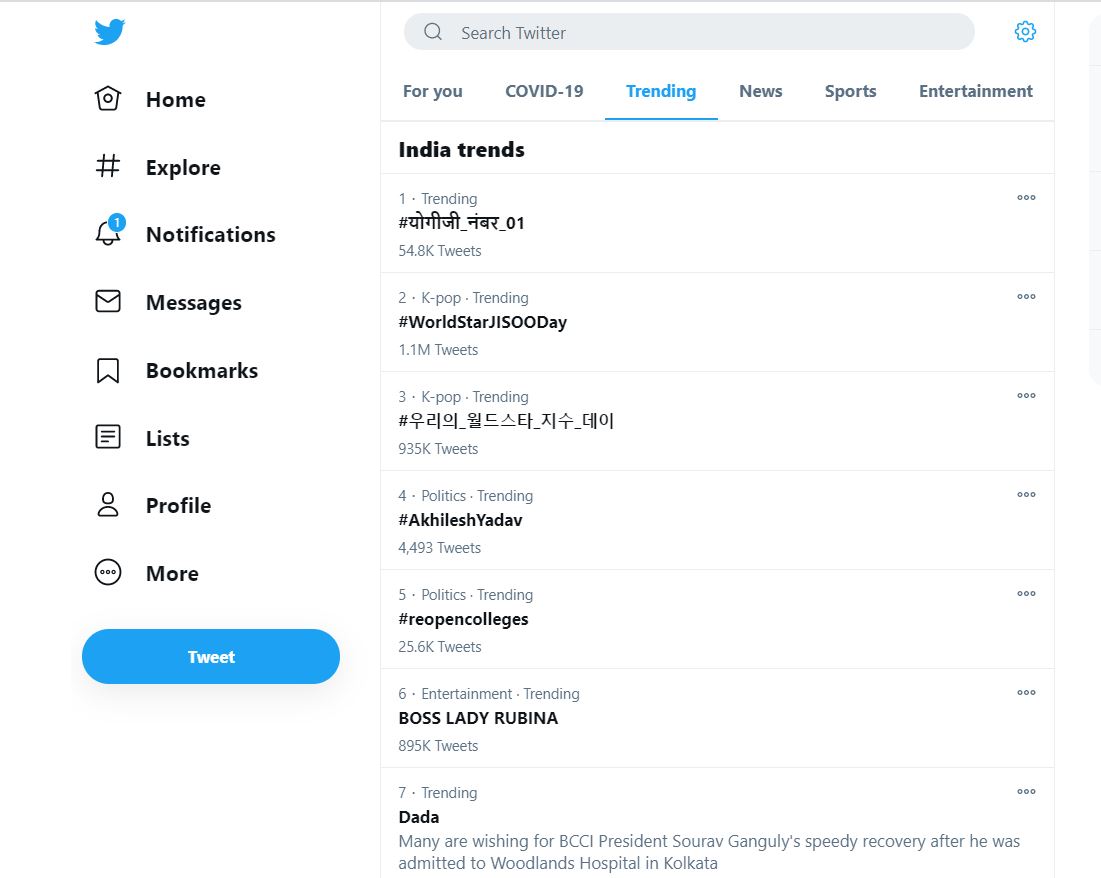This screenshot has height=878, width=1101.
Task: Open the #reopencolleges trend
Action: [x=463, y=619]
